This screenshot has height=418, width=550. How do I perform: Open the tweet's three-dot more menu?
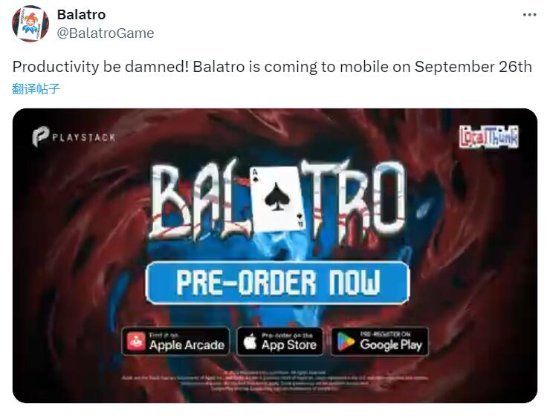click(x=529, y=15)
